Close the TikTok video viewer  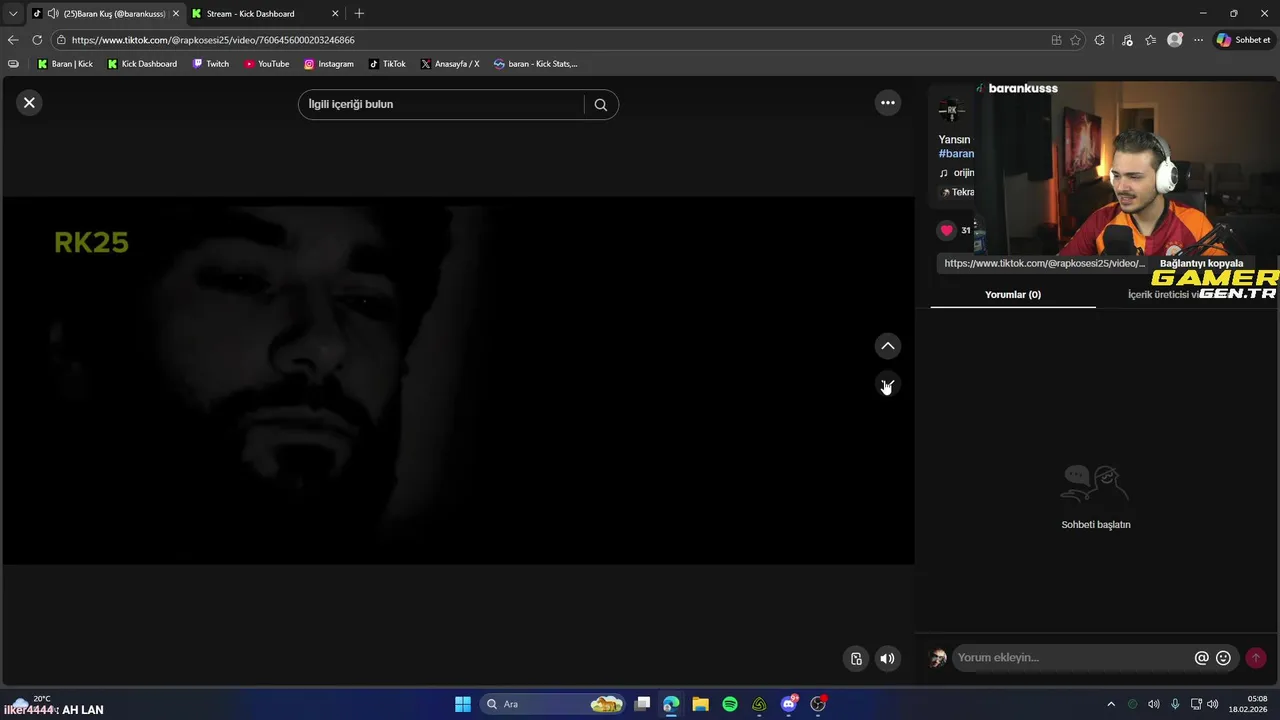(29, 102)
